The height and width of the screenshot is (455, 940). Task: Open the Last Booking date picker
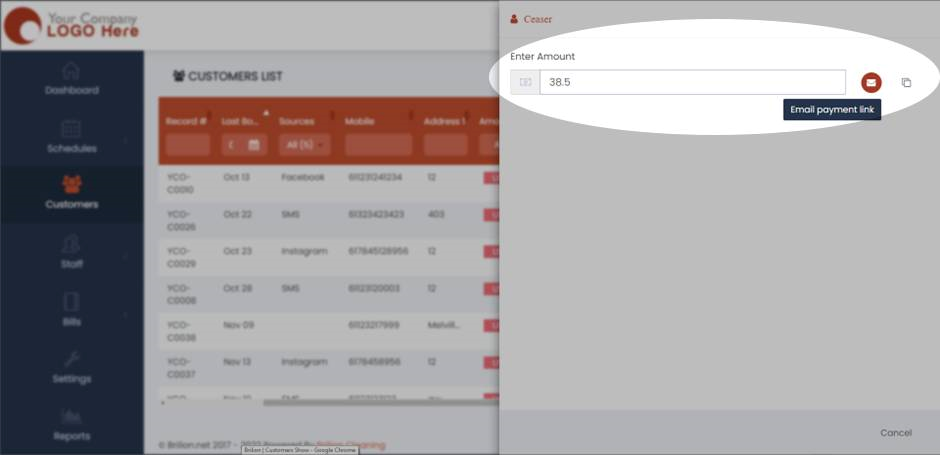click(254, 145)
